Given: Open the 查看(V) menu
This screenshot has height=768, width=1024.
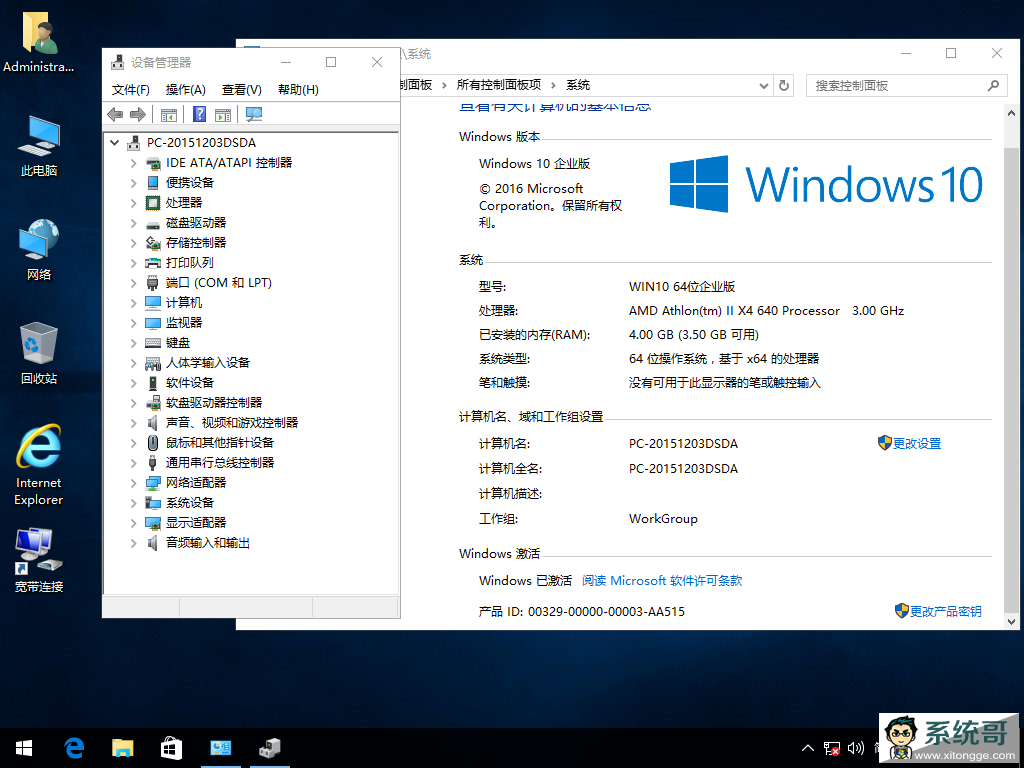Looking at the screenshot, I should coord(242,89).
